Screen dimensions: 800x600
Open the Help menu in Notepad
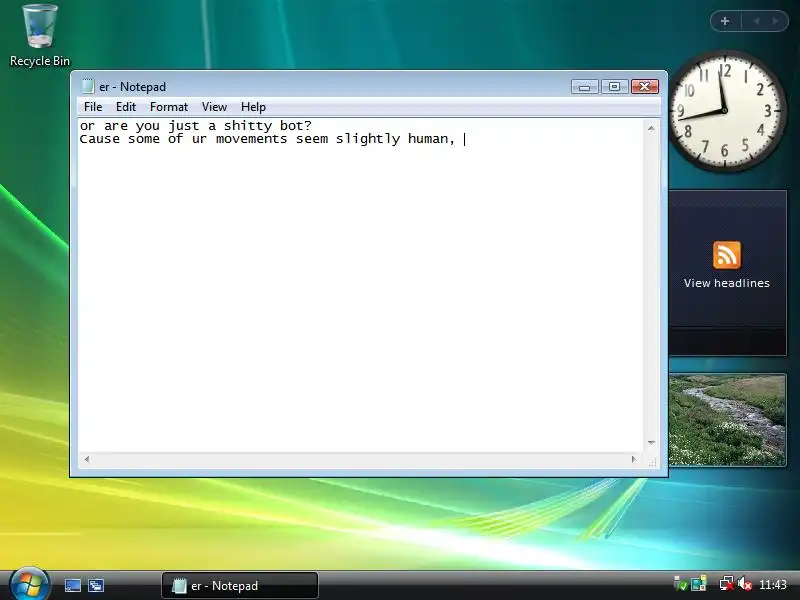click(x=253, y=107)
